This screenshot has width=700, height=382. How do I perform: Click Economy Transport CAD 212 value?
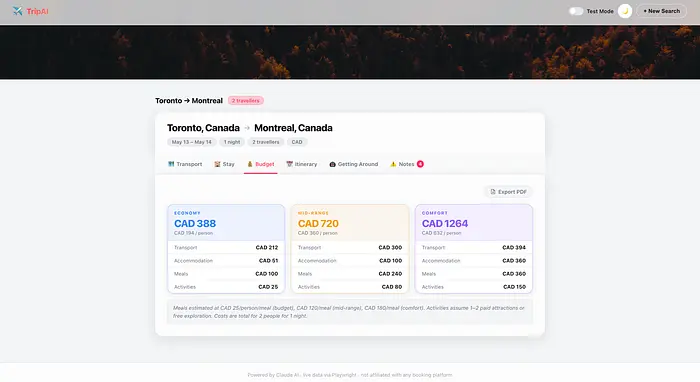point(267,247)
